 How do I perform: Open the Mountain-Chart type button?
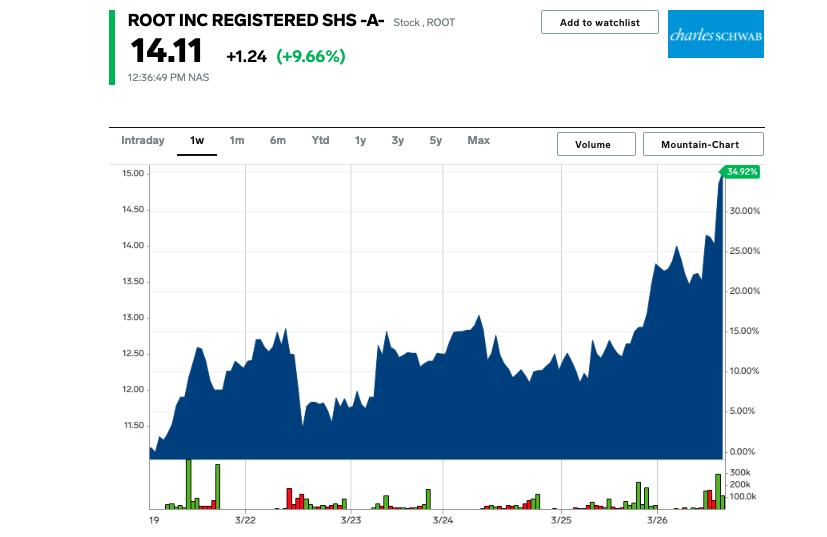click(703, 144)
